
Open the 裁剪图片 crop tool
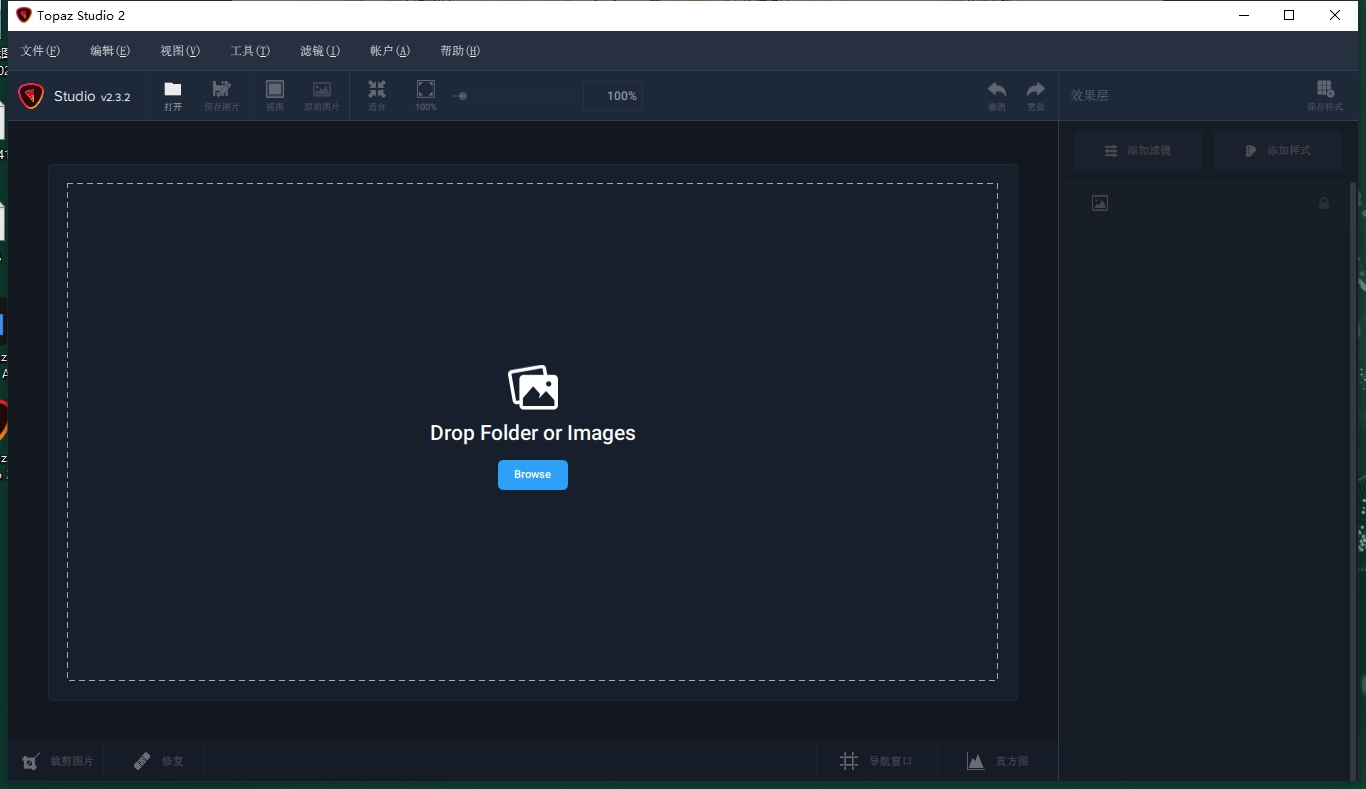(58, 761)
